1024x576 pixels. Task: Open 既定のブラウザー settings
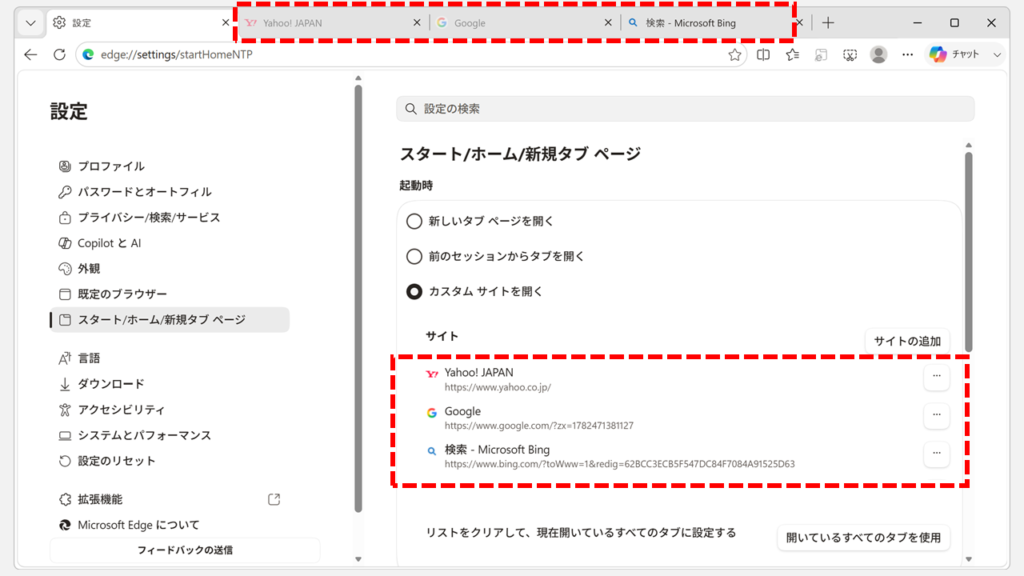click(x=170, y=294)
